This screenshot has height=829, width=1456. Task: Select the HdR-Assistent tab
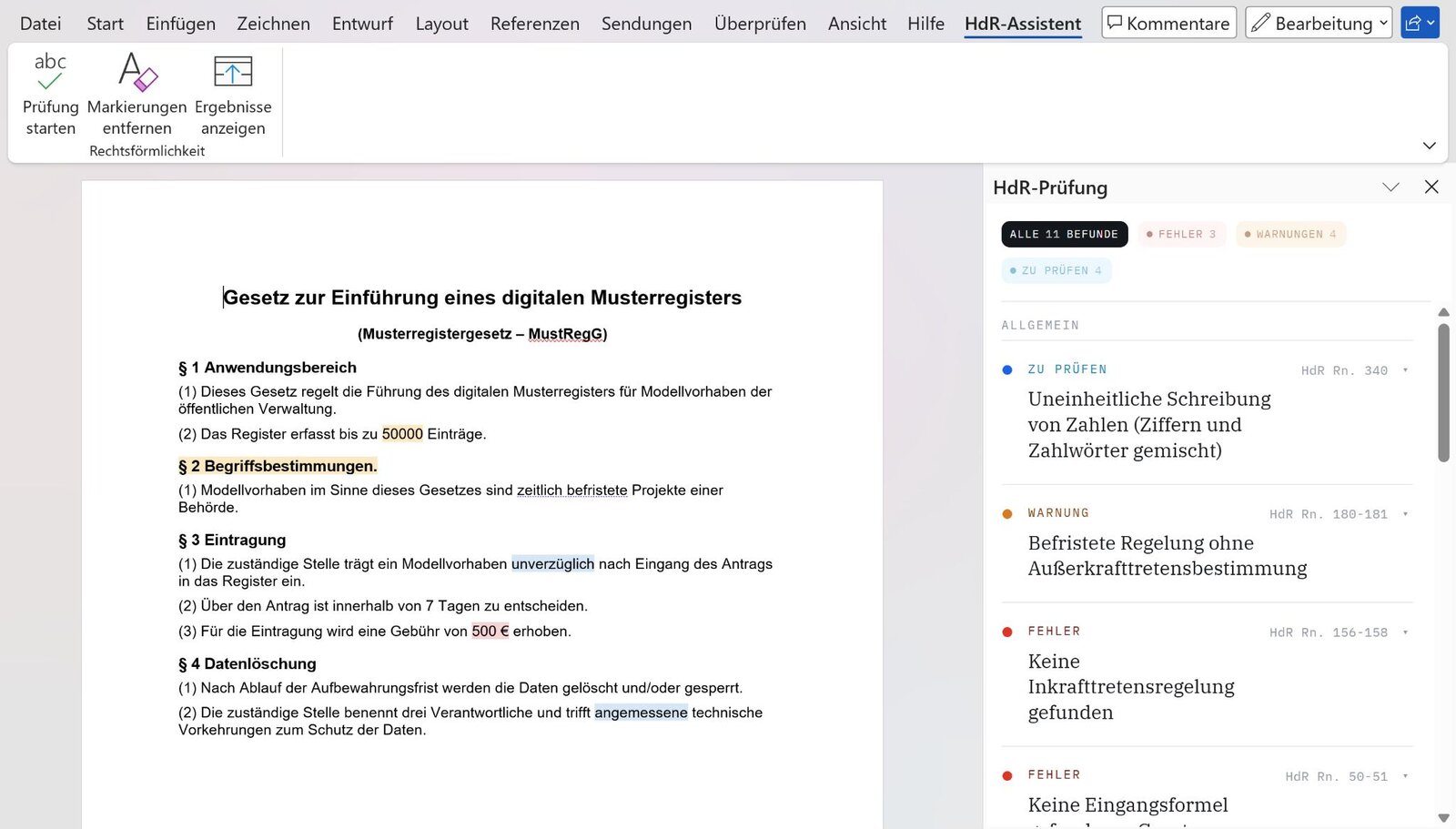[x=1024, y=24]
